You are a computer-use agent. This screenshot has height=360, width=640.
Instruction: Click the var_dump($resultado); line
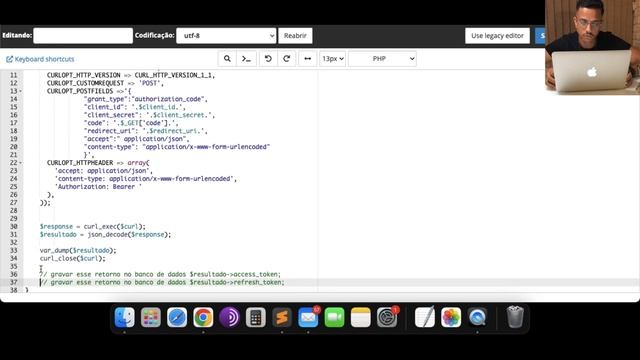tap(78, 250)
